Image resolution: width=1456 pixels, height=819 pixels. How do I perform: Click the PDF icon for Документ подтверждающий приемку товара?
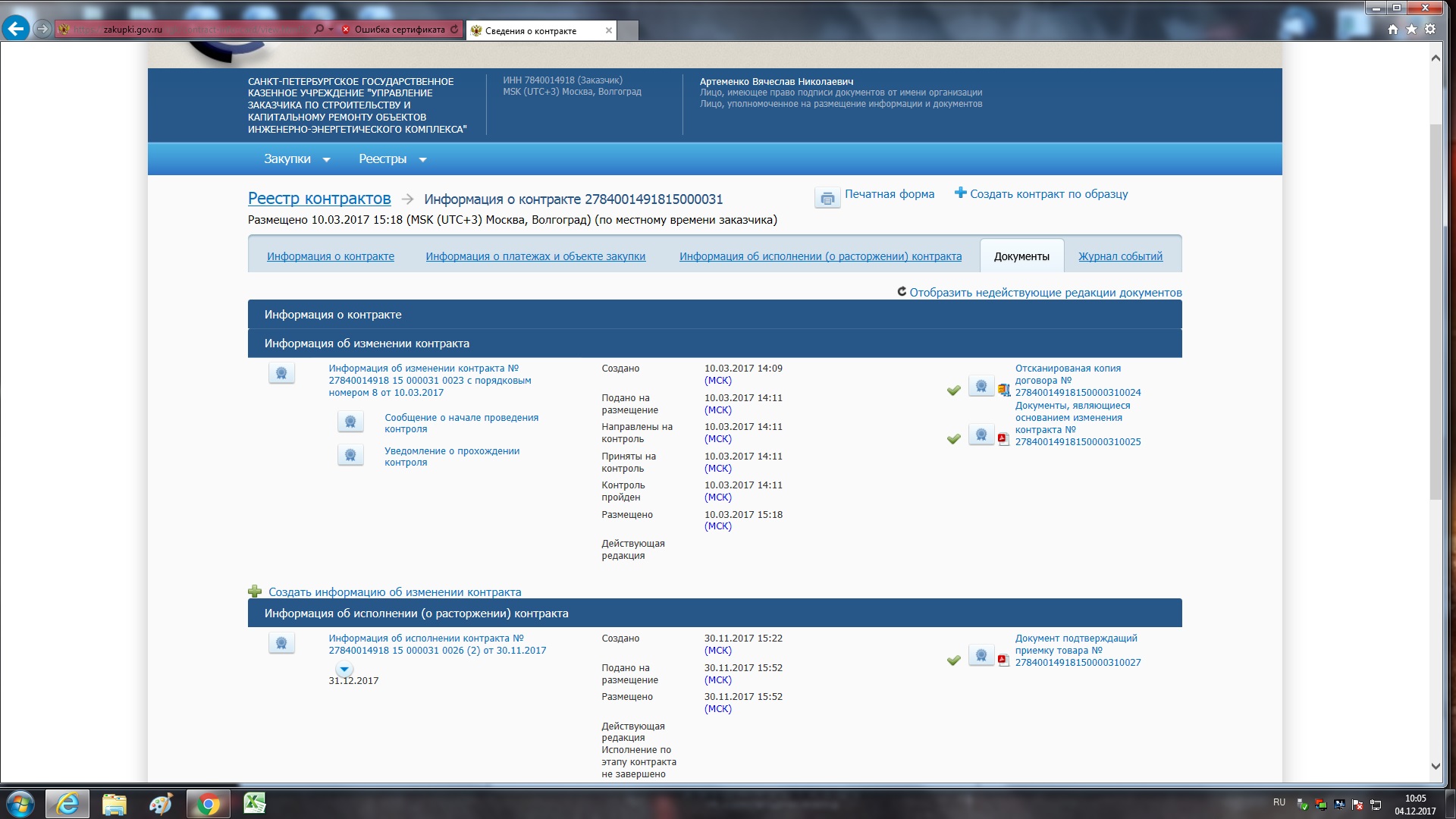[x=1003, y=660]
